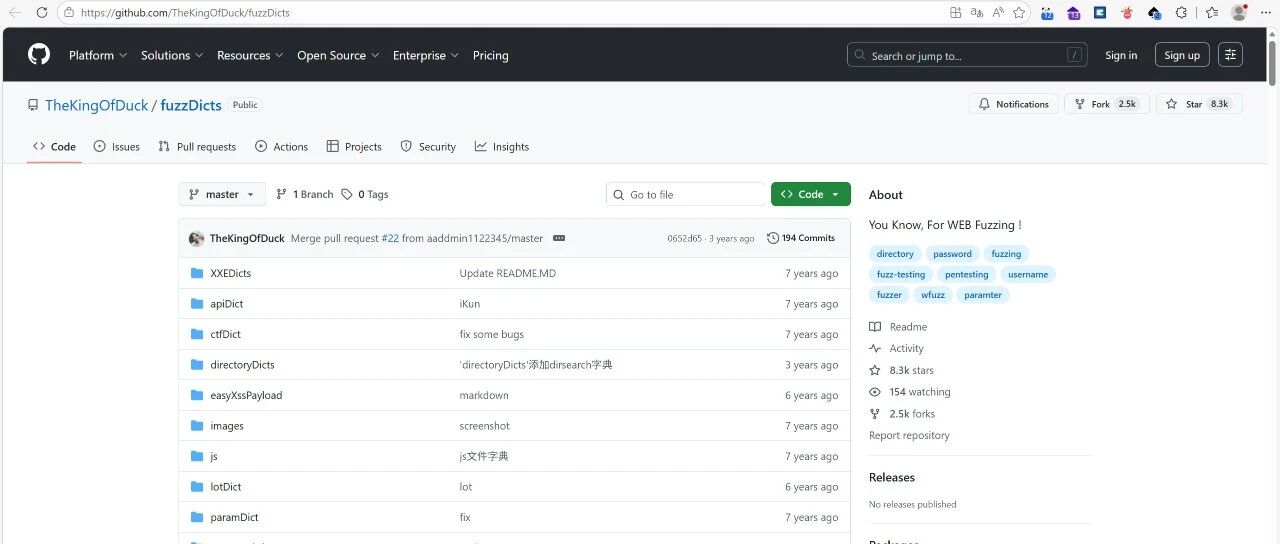Viewport: 1280px width, 544px height.
Task: Switch to the Security tab
Action: [428, 146]
